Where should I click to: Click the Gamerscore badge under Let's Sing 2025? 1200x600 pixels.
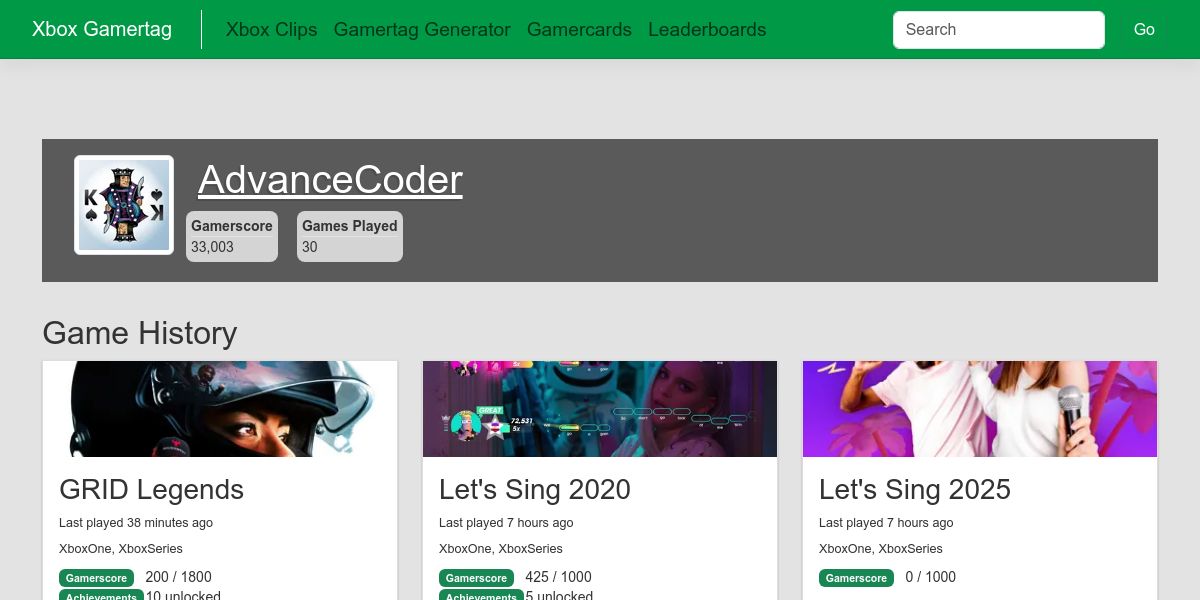tap(857, 578)
